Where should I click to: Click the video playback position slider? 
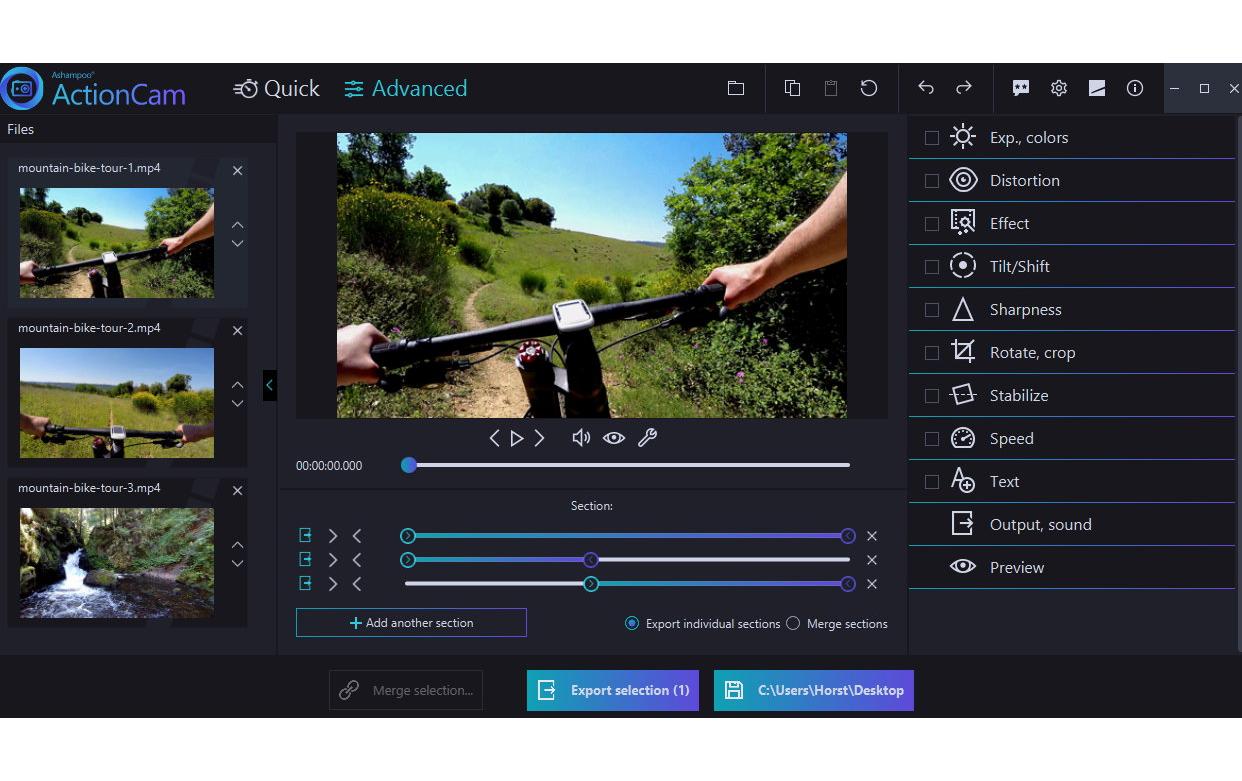tap(630, 465)
